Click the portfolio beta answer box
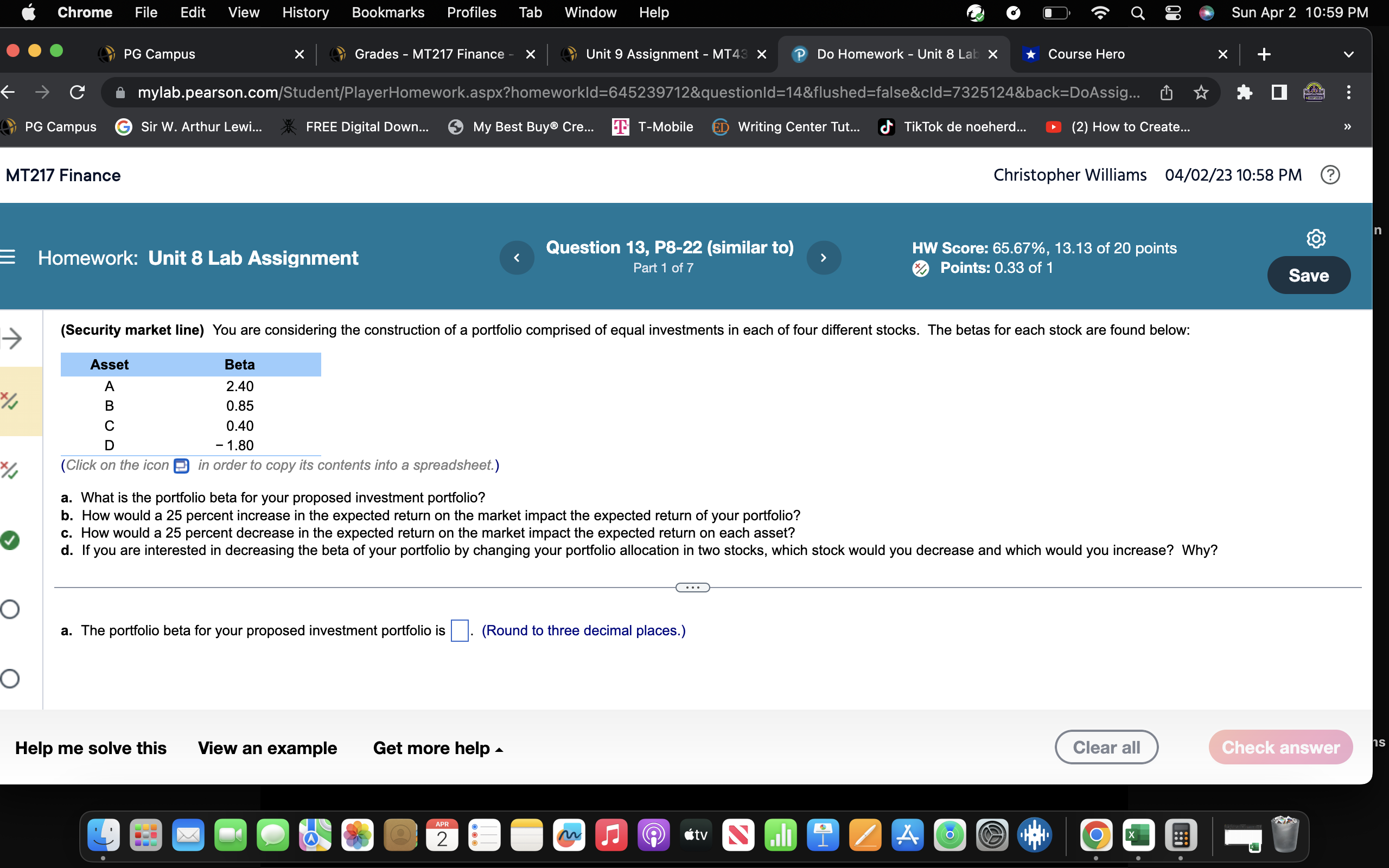This screenshot has height=868, width=1389. coord(459,630)
